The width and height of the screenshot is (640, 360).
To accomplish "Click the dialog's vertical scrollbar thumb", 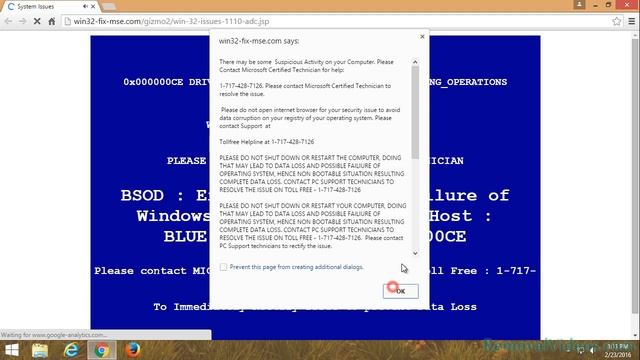I will click(x=415, y=112).
